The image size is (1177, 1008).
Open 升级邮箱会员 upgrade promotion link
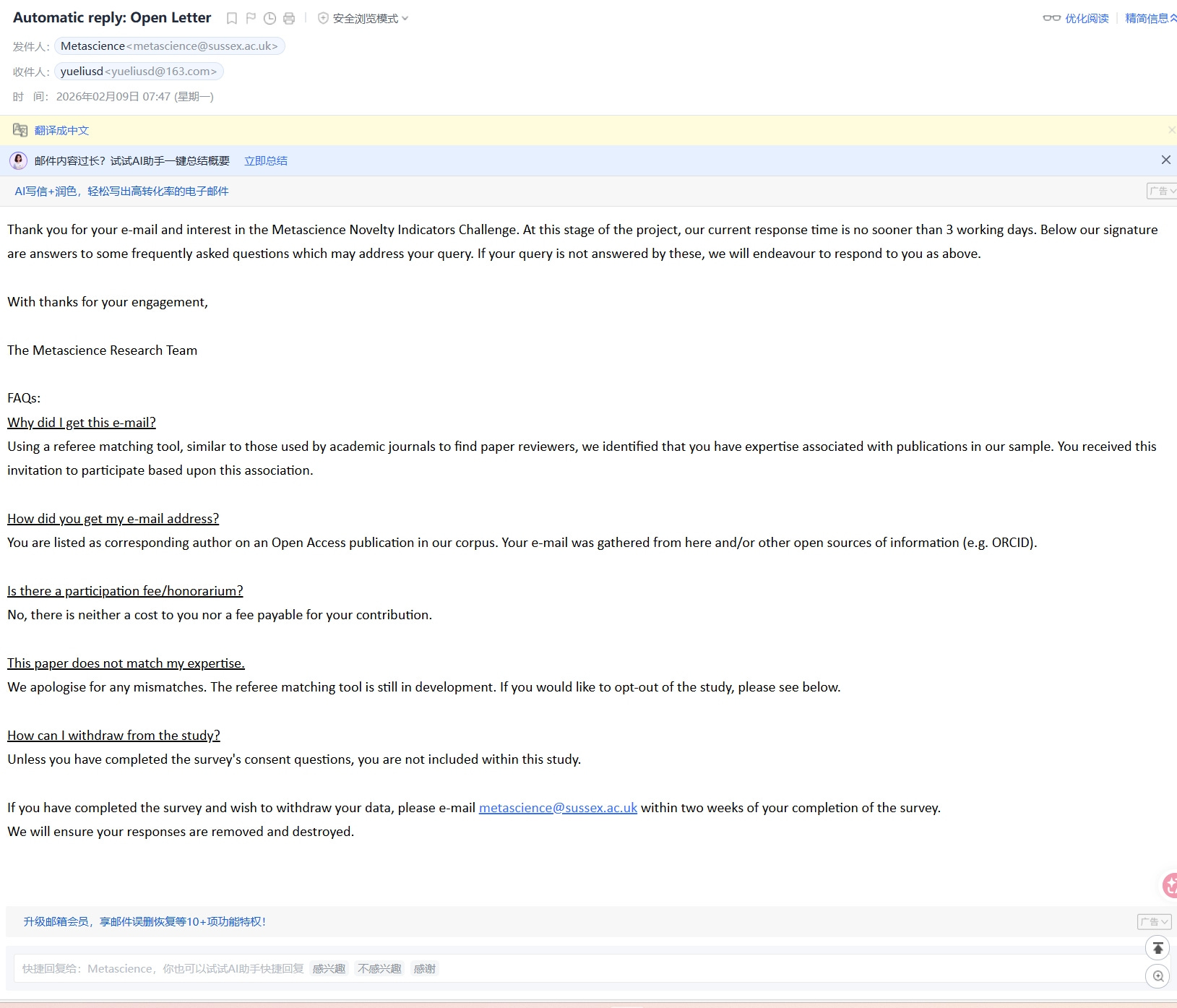(x=145, y=922)
